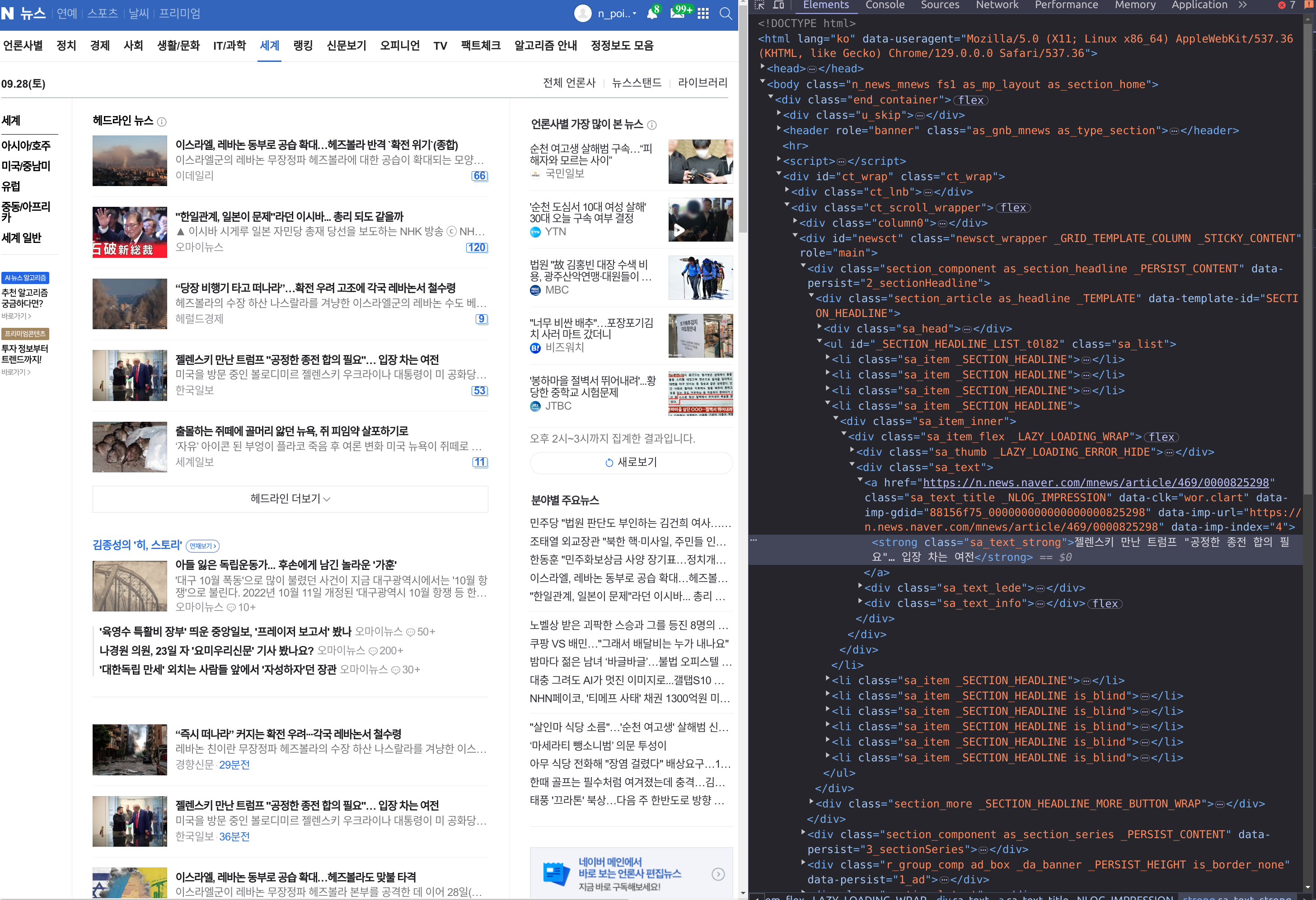Screen dimensions: 1316x900
Task: Click the article href link in DevTools
Action: [1096, 483]
